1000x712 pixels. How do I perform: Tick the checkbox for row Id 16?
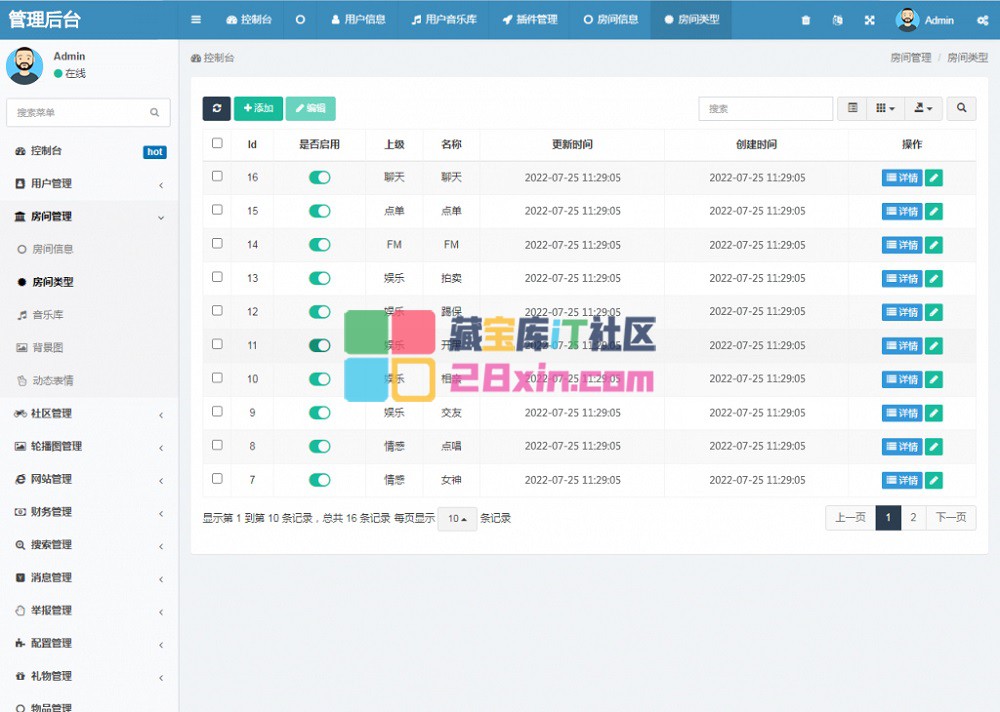pyautogui.click(x=217, y=175)
